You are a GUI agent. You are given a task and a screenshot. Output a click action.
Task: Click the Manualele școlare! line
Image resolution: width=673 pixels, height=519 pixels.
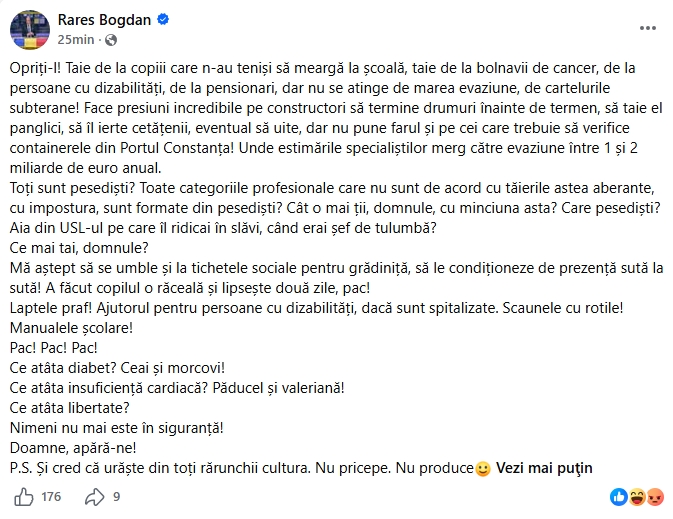pyautogui.click(x=71, y=328)
